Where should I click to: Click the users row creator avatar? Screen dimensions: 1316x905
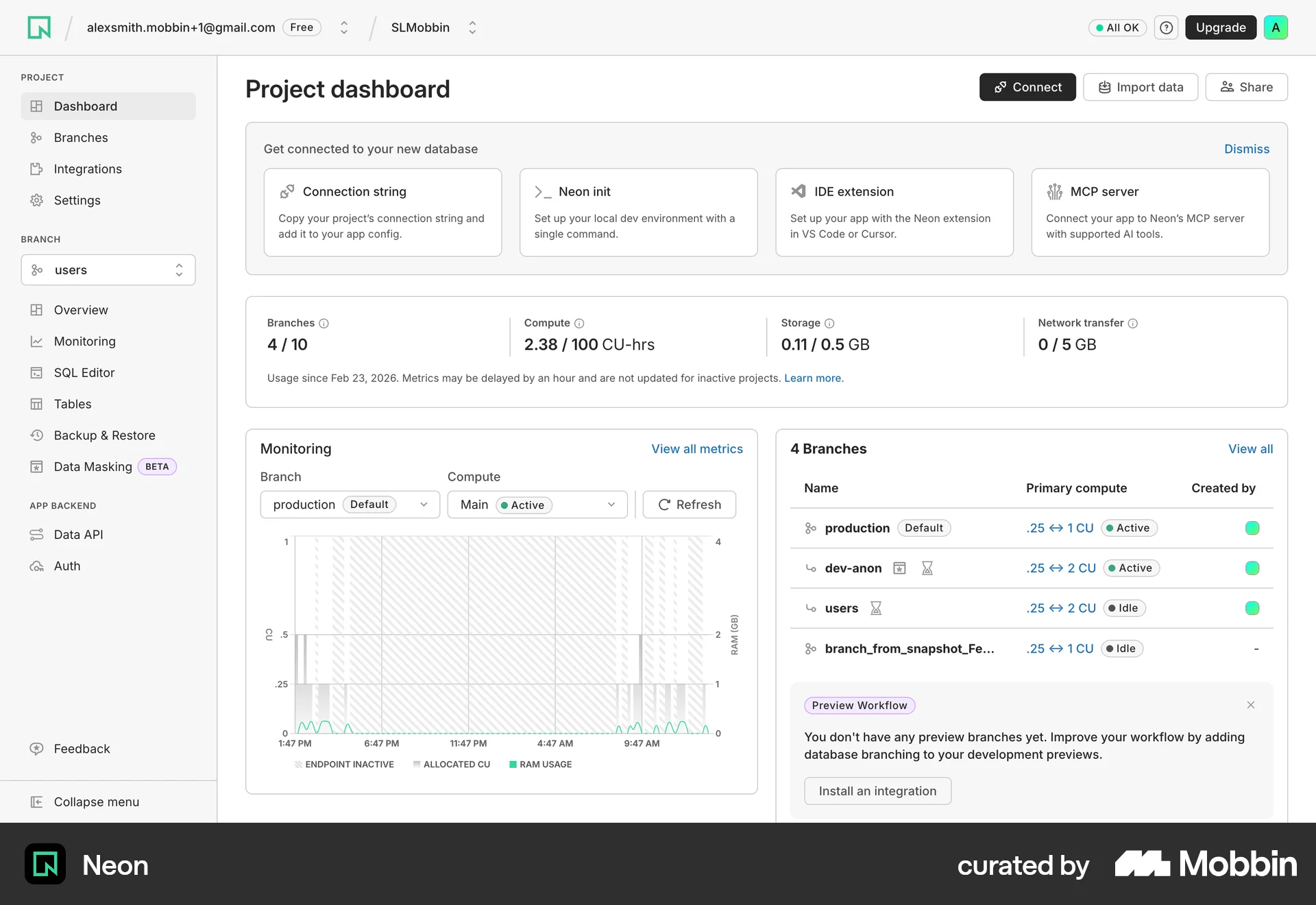point(1252,608)
